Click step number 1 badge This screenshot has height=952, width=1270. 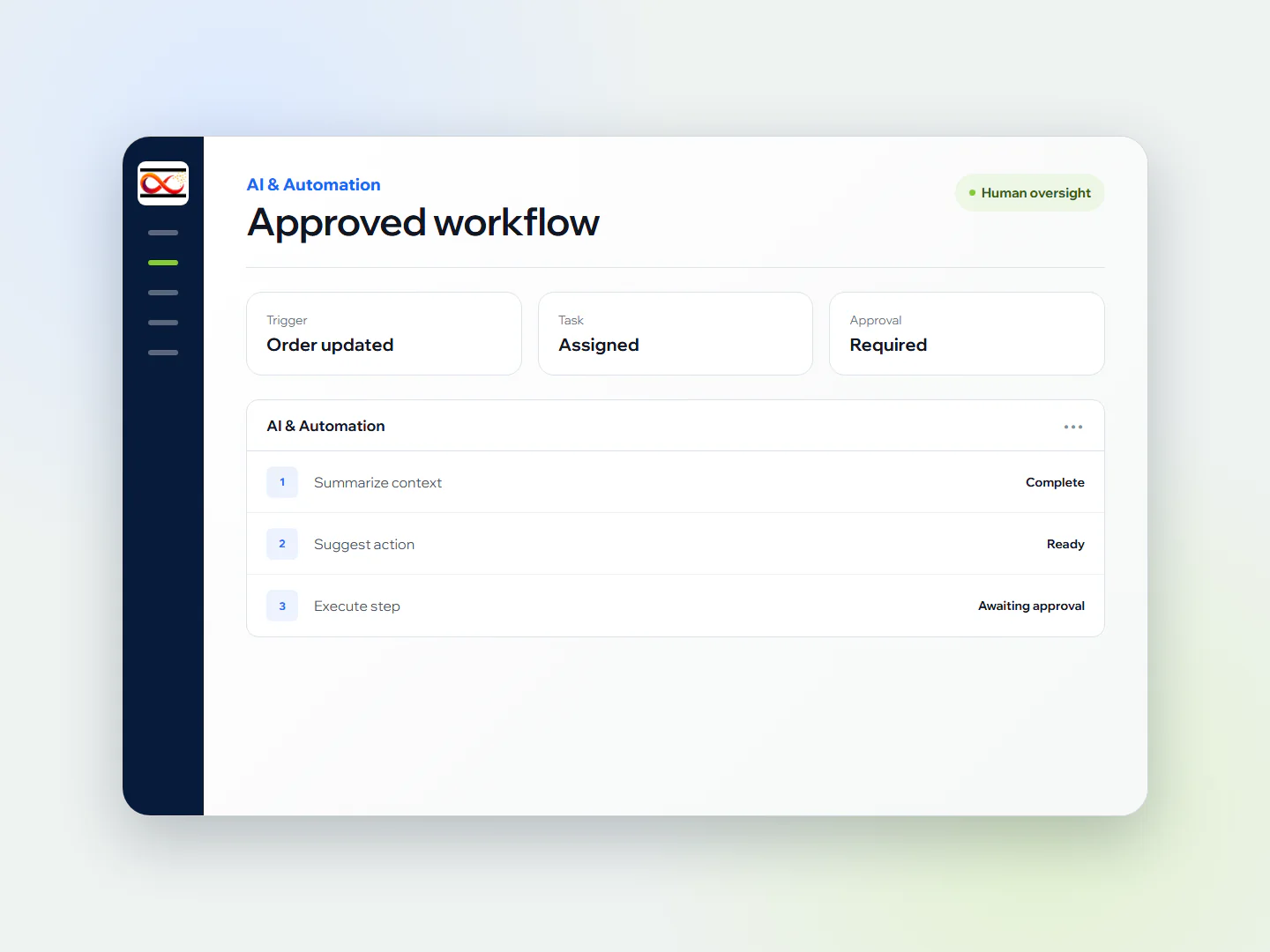[x=282, y=482]
